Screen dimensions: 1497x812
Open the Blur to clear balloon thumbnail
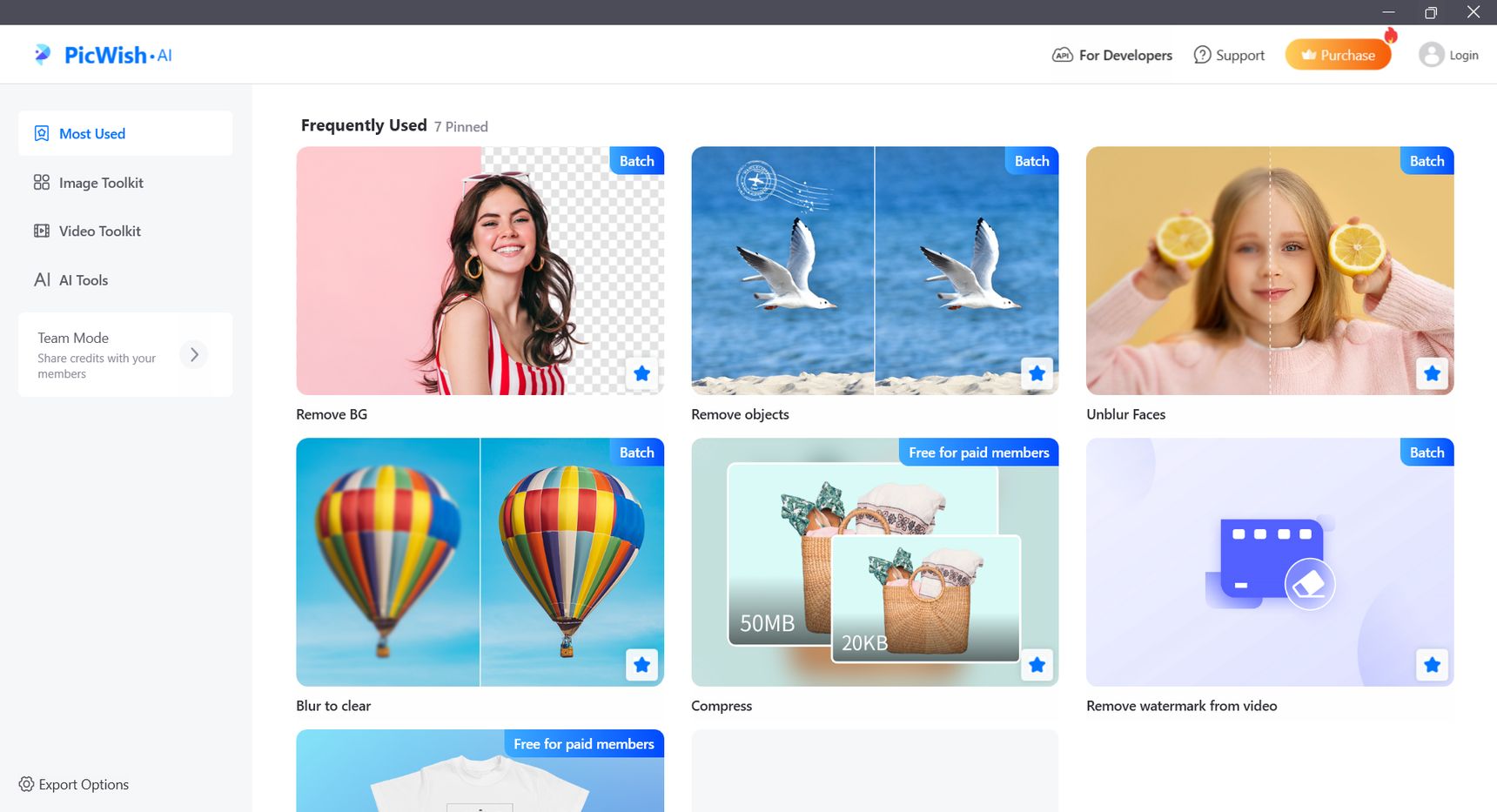(480, 562)
